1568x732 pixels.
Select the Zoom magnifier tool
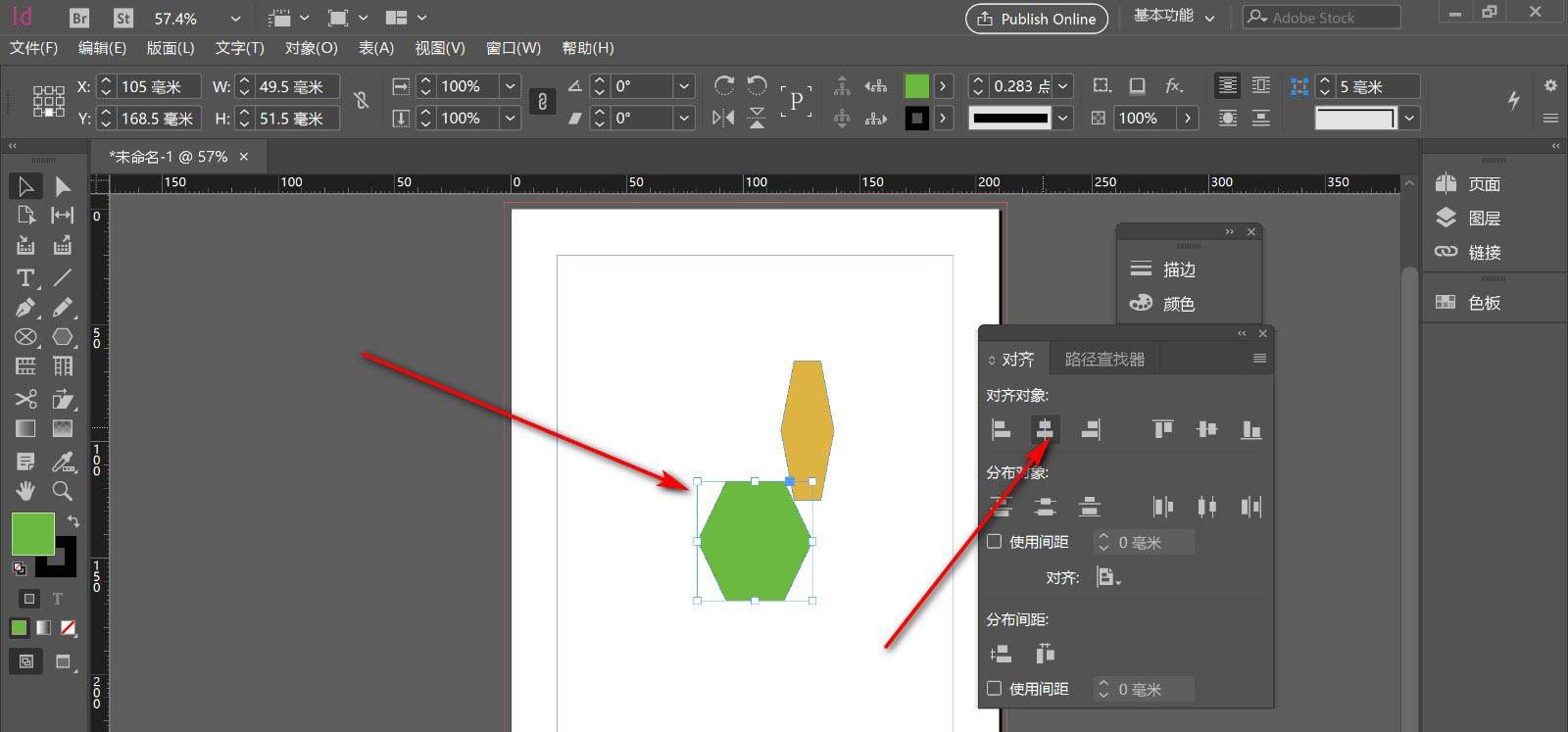point(63,490)
